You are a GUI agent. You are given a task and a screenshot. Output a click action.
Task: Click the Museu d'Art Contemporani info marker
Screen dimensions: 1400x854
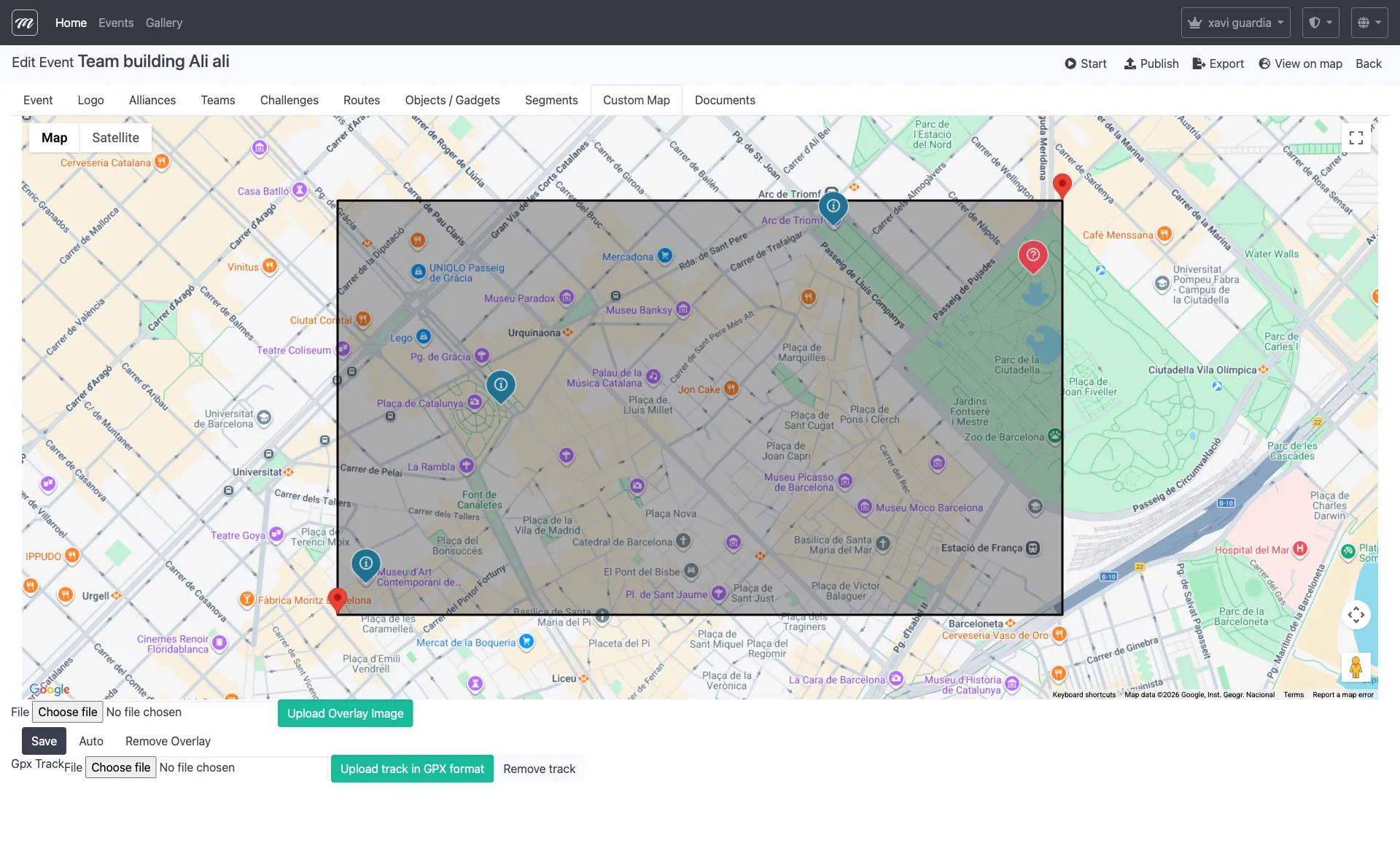[366, 564]
